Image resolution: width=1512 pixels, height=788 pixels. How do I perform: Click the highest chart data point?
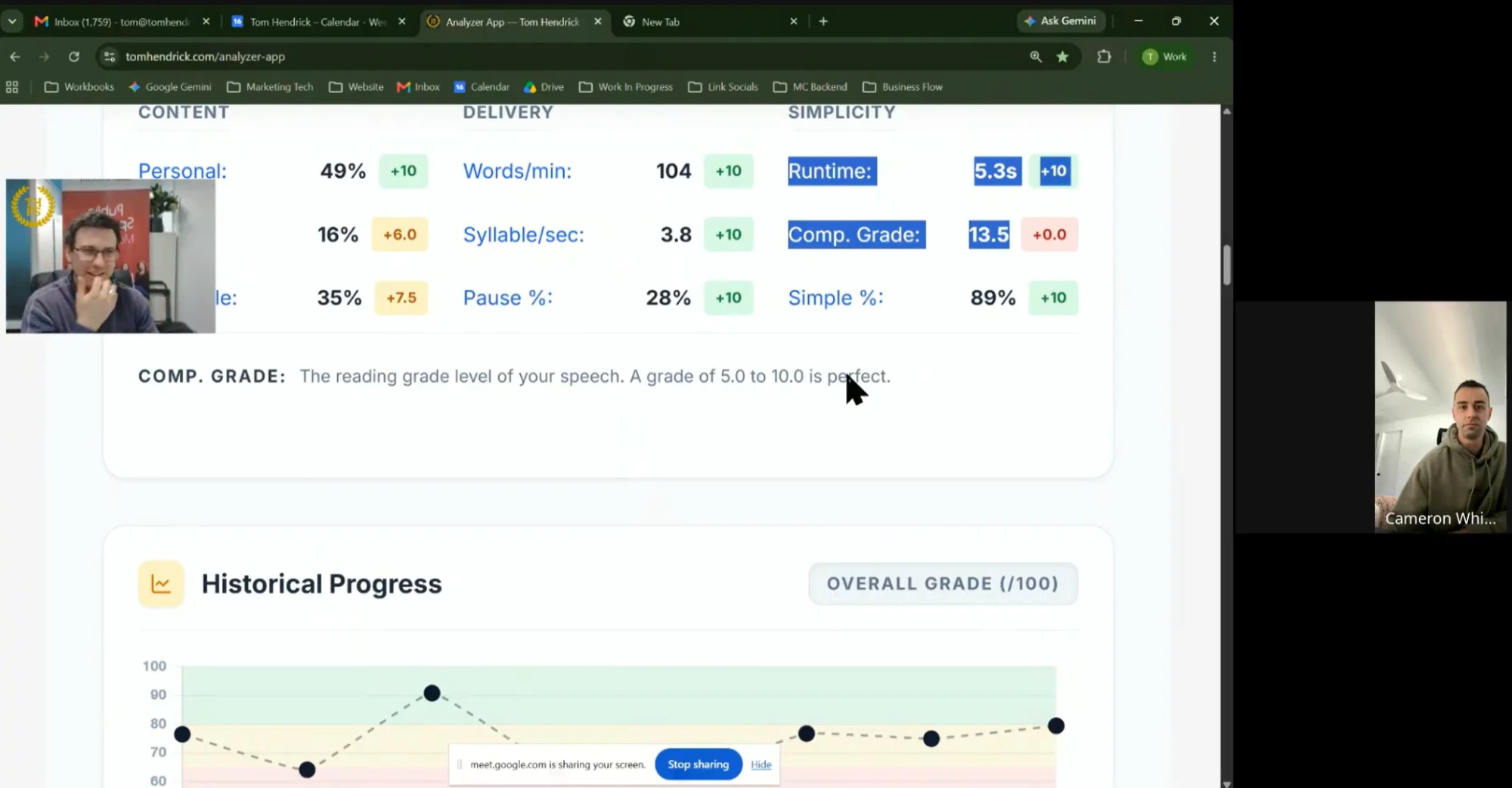click(432, 693)
